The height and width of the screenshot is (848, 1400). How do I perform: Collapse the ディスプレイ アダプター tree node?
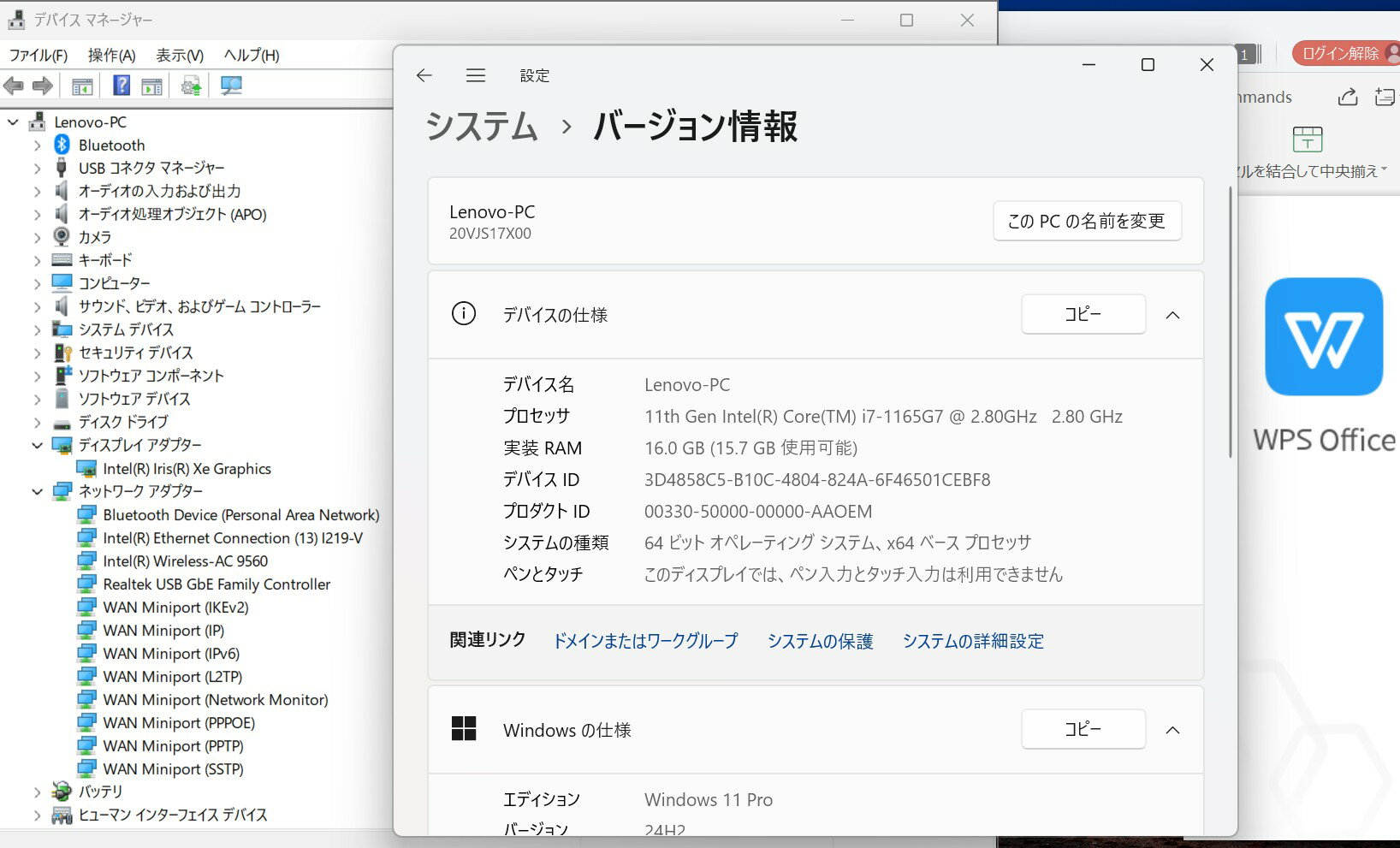coord(37,445)
